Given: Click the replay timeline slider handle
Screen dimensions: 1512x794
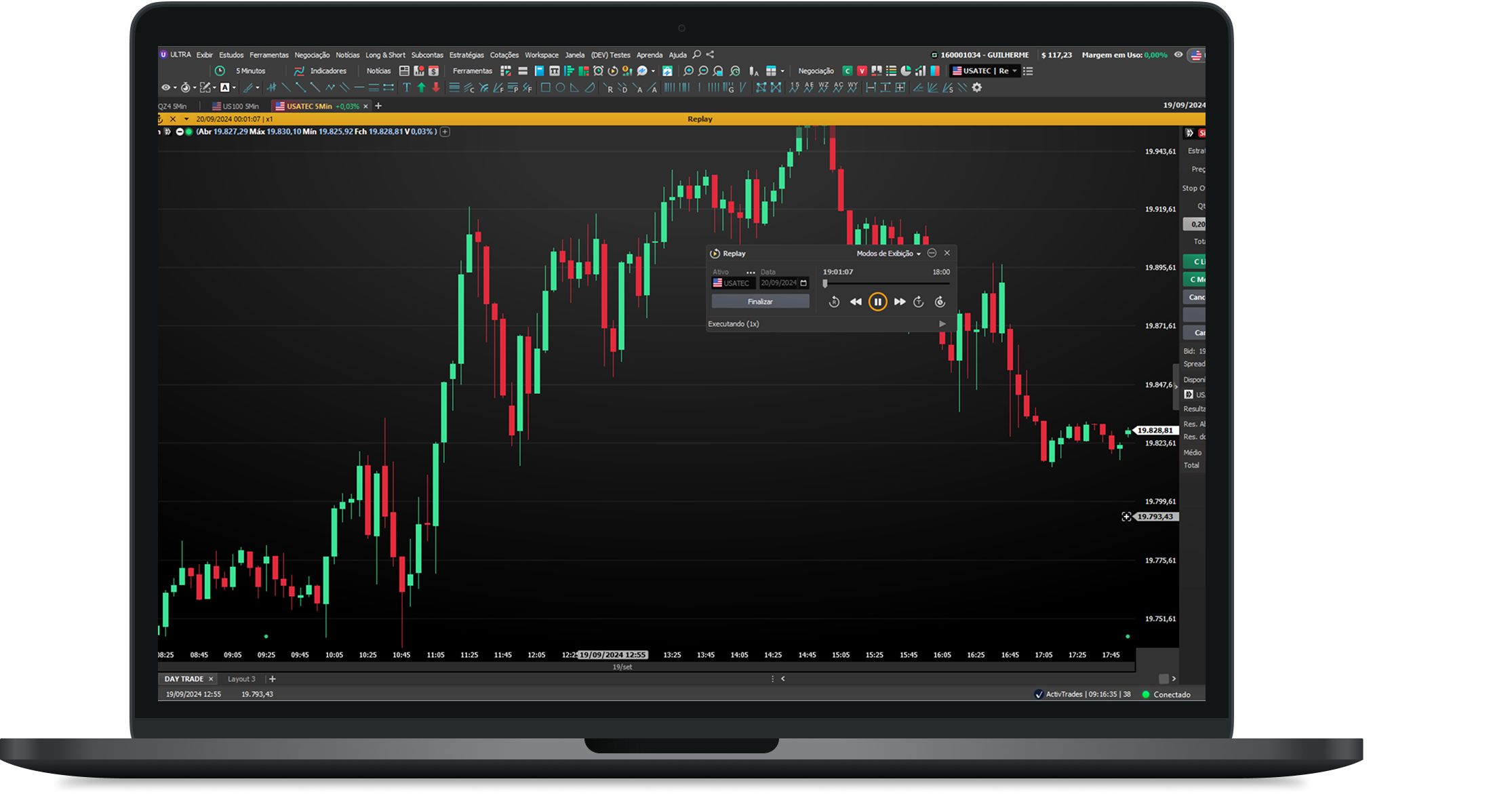Looking at the screenshot, I should click(x=825, y=283).
